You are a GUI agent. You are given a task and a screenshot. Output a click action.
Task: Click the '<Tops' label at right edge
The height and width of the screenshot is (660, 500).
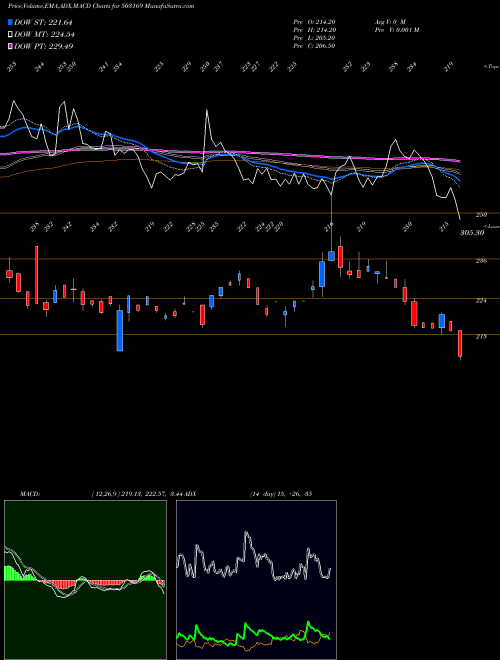pyautogui.click(x=491, y=67)
